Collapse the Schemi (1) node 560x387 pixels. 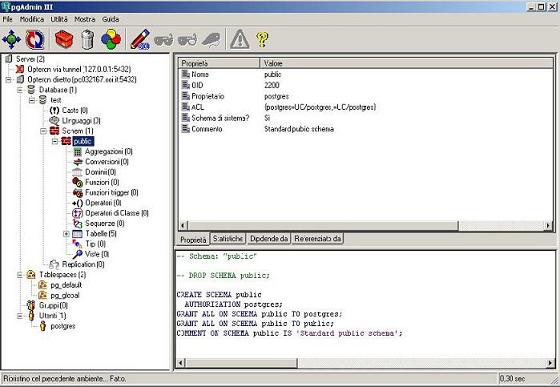[44, 131]
